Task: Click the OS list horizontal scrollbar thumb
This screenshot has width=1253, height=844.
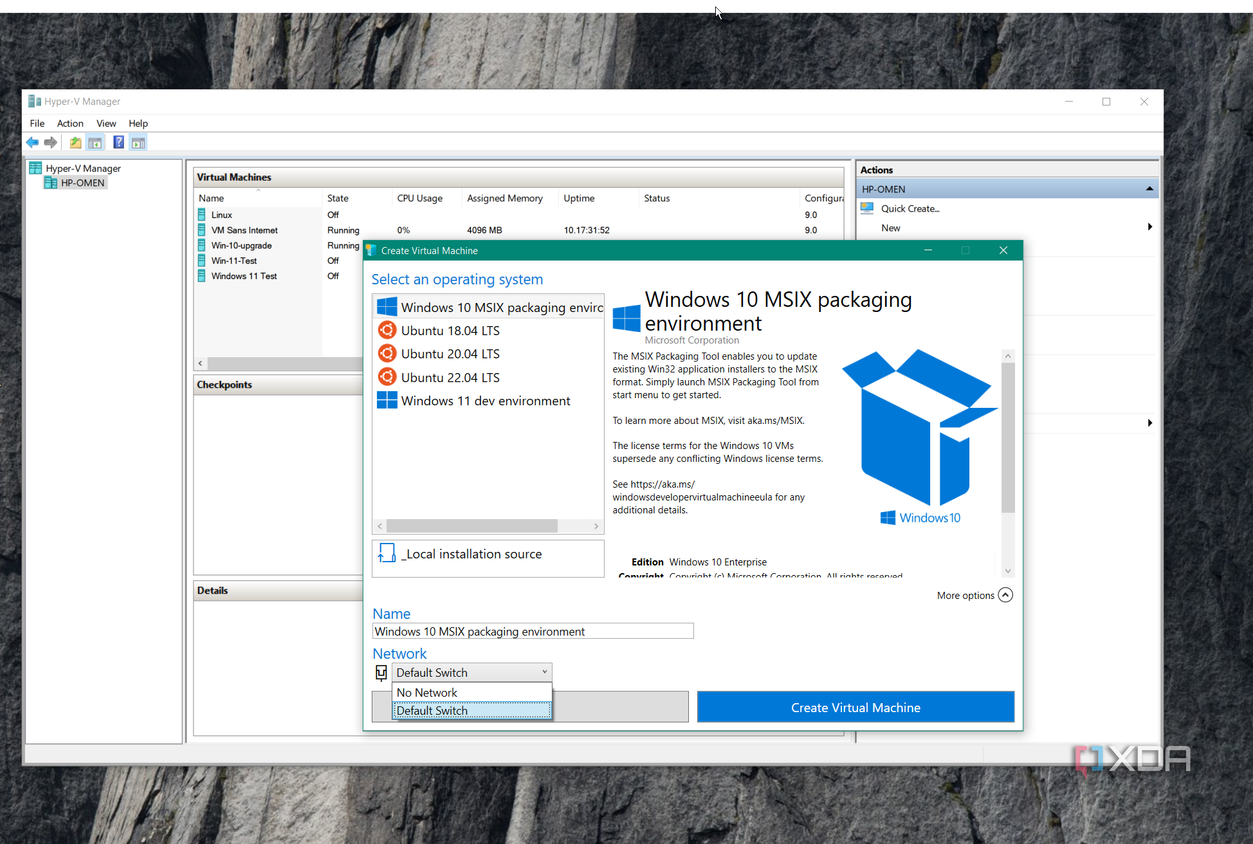Action: pyautogui.click(x=471, y=525)
